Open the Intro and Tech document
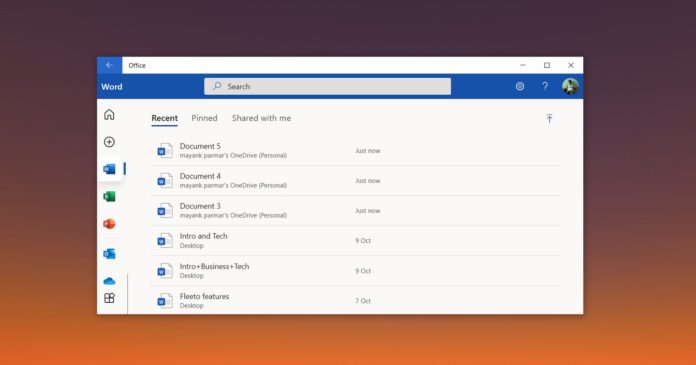Screen dimensions: 696x365 coord(355,240)
